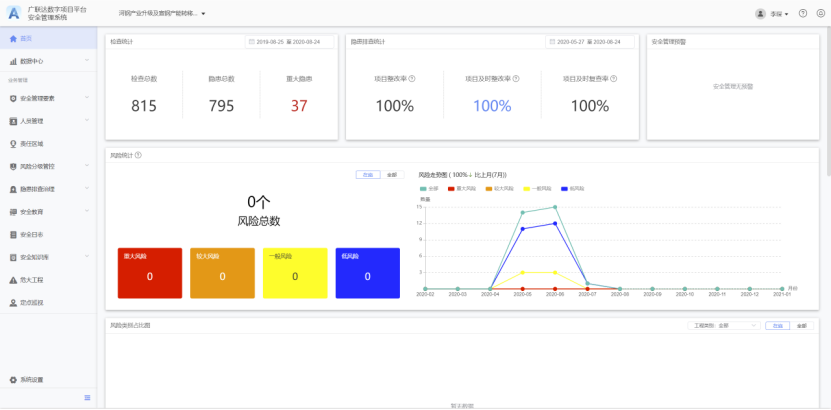This screenshot has height=410, width=831.
Task: Open the 动态巡视 menu item
Action: (x=32, y=302)
